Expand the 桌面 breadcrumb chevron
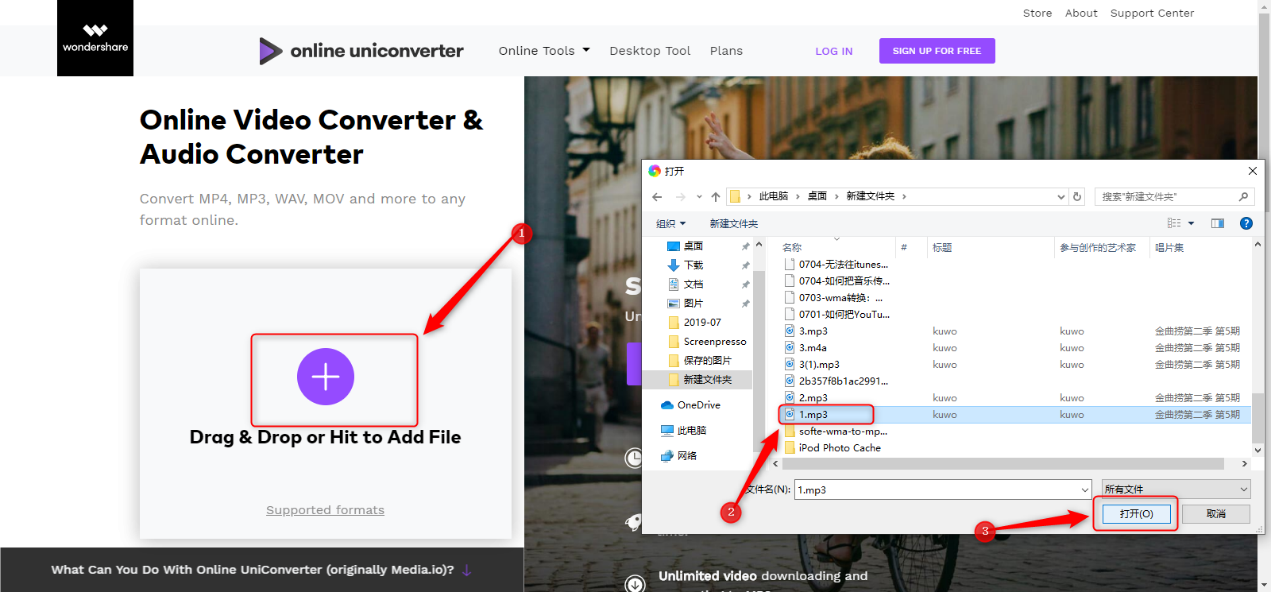 click(x=836, y=197)
